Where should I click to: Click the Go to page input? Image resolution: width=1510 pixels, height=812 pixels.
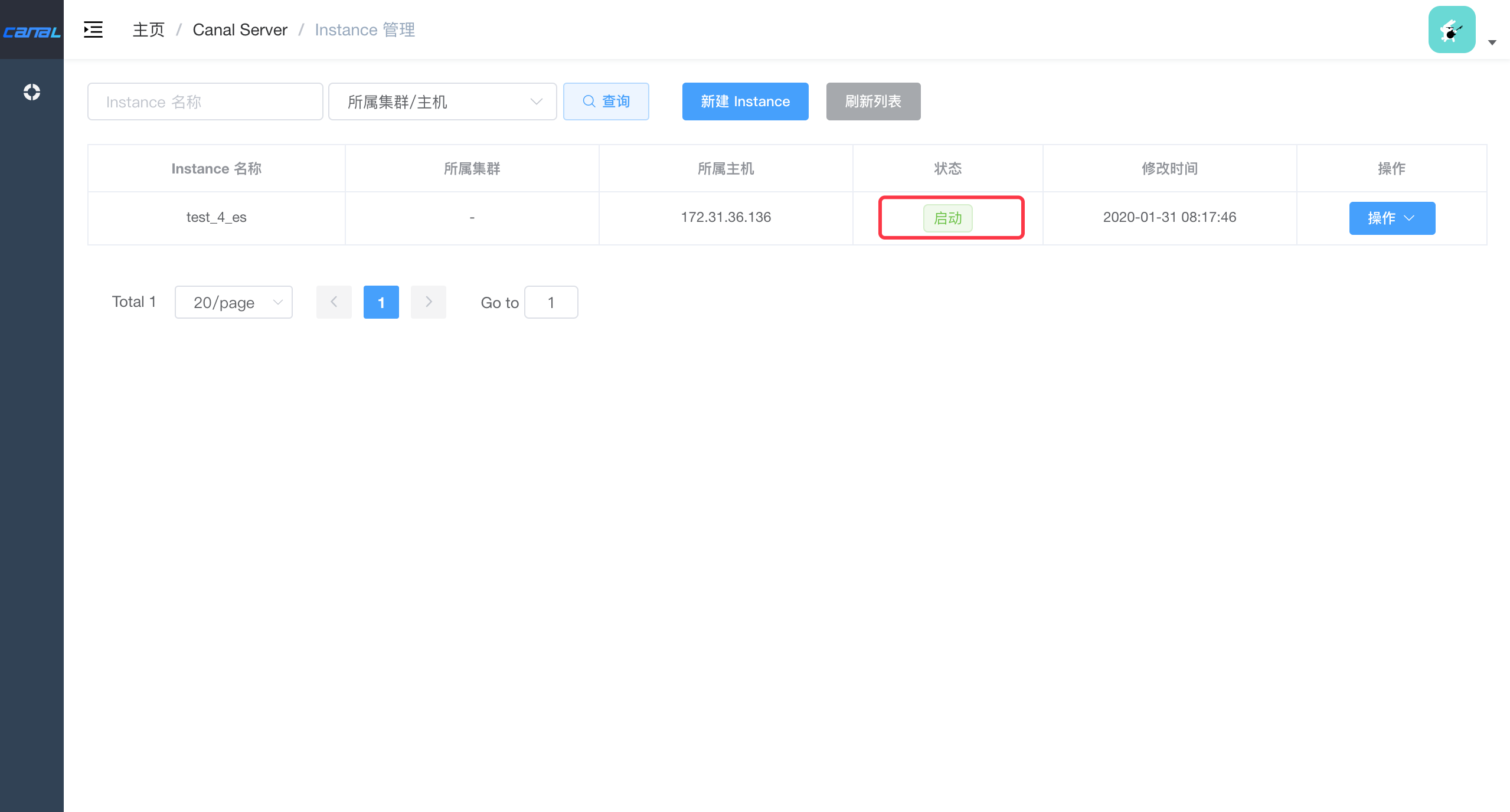(x=550, y=302)
